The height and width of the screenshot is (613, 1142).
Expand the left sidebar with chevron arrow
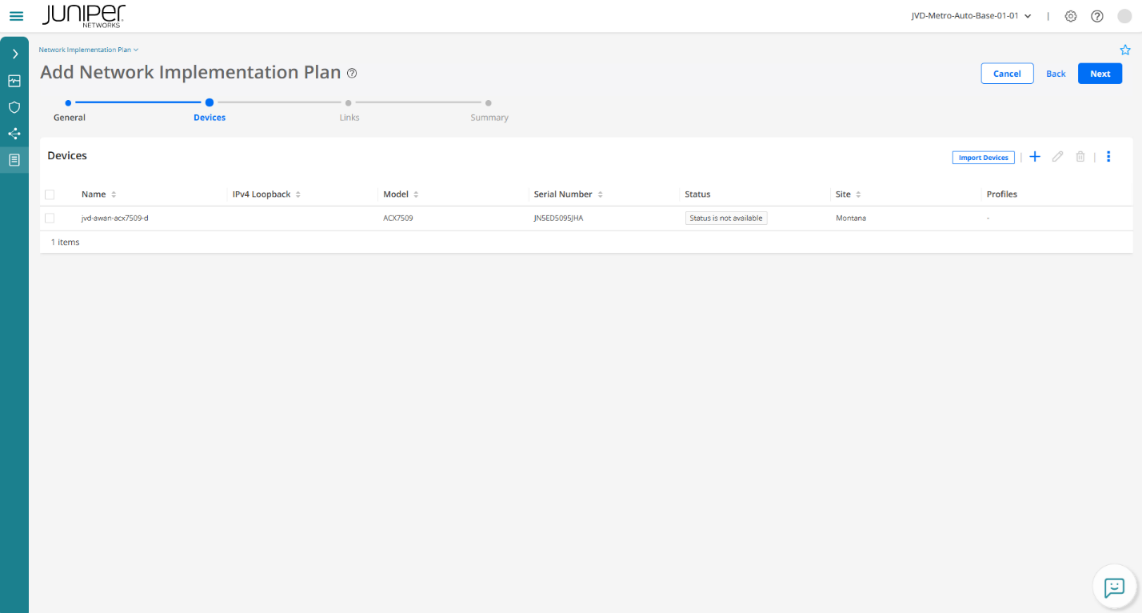[15, 54]
